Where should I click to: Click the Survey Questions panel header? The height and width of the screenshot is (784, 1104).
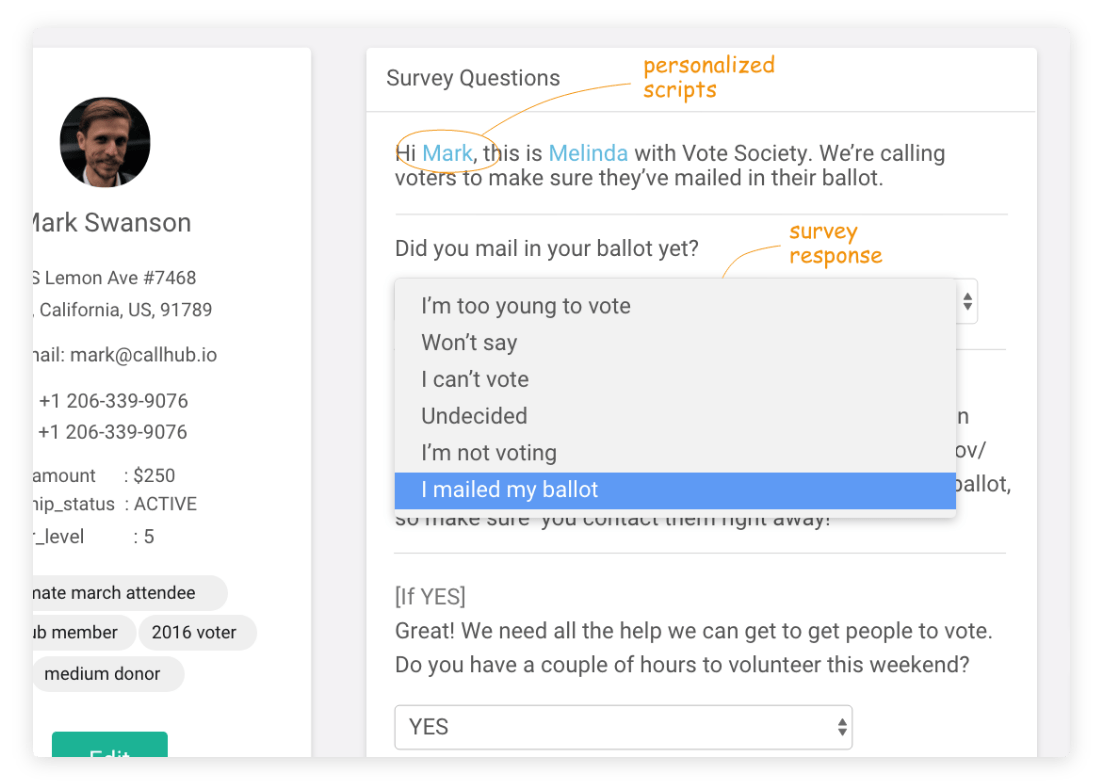[473, 78]
